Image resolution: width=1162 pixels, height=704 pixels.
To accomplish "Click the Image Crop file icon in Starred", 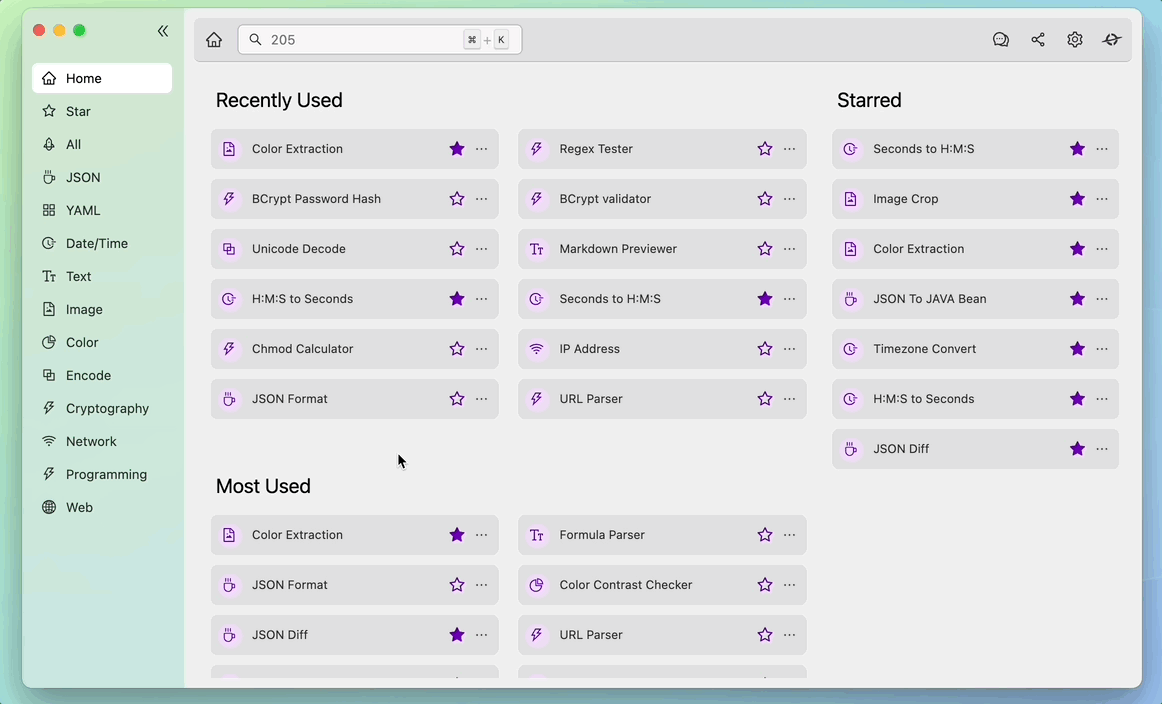I will pos(850,199).
